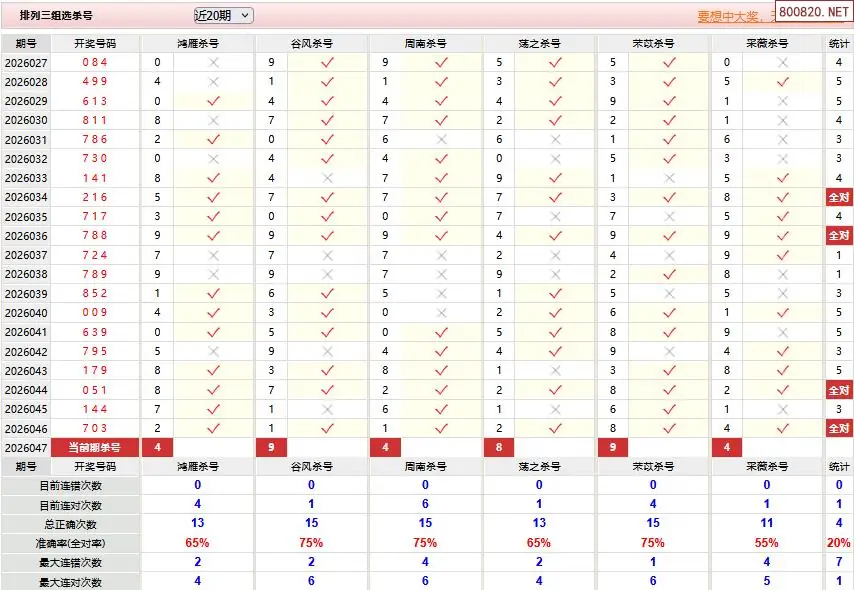Viewport: 854px width, 590px height.
Task: Click the cross mark for 鸿雁杀号 in row 2026027
Action: pyautogui.click(x=212, y=62)
